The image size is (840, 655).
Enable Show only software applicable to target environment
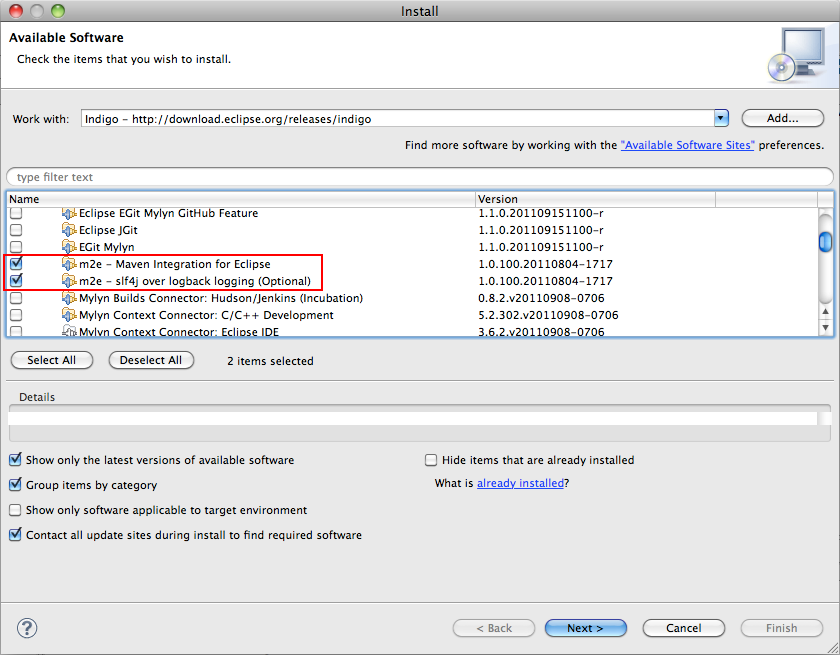click(16, 510)
